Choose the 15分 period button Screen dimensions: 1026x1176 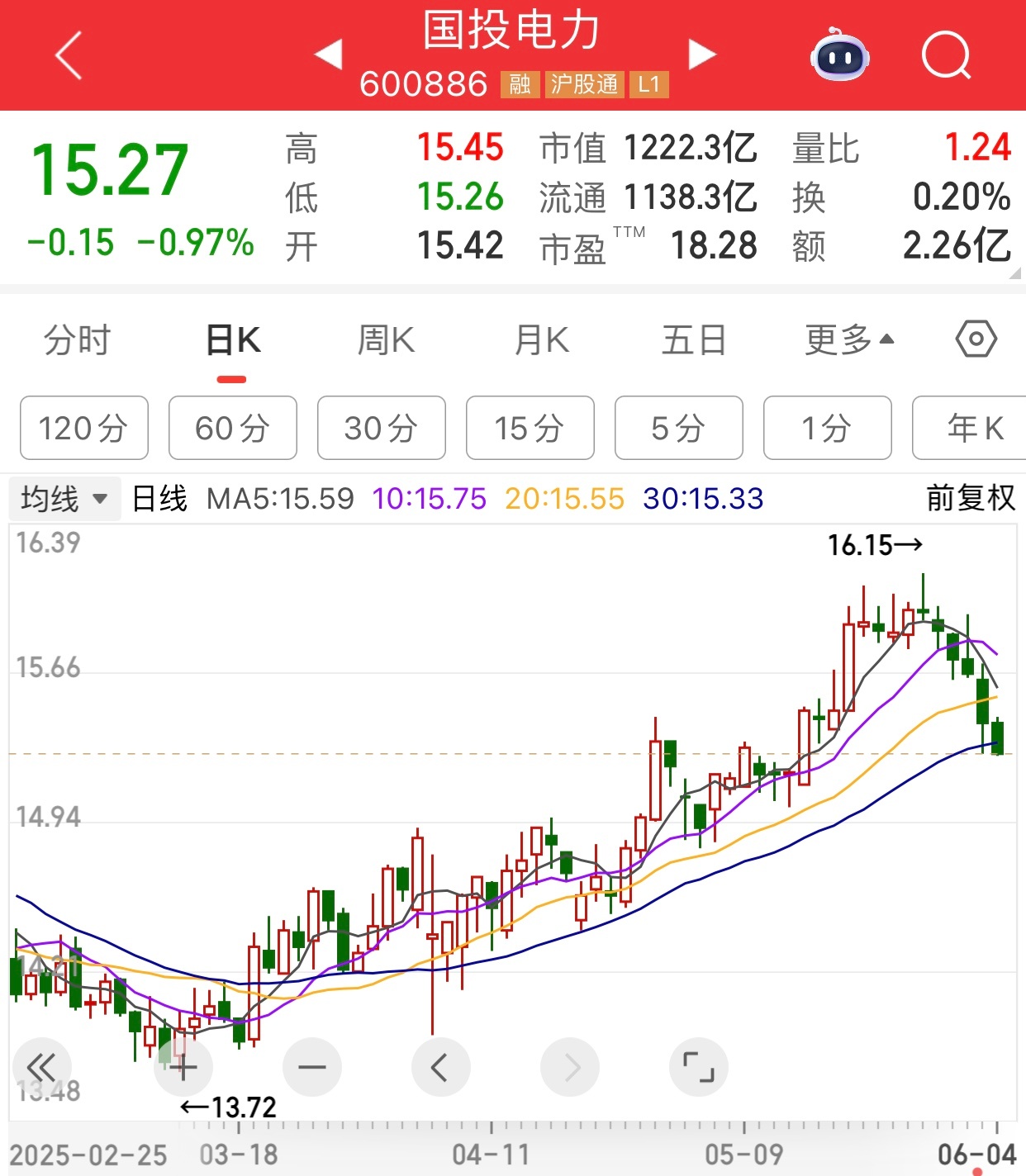(x=530, y=428)
